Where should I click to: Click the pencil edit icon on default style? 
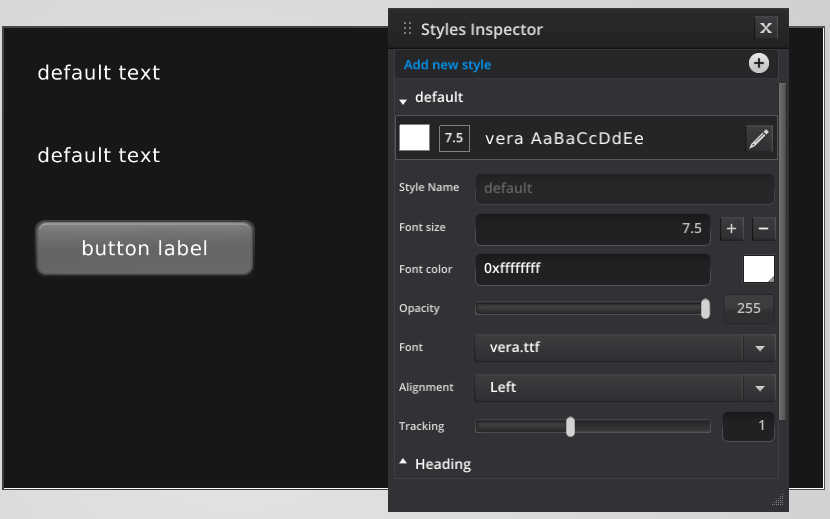click(x=759, y=139)
